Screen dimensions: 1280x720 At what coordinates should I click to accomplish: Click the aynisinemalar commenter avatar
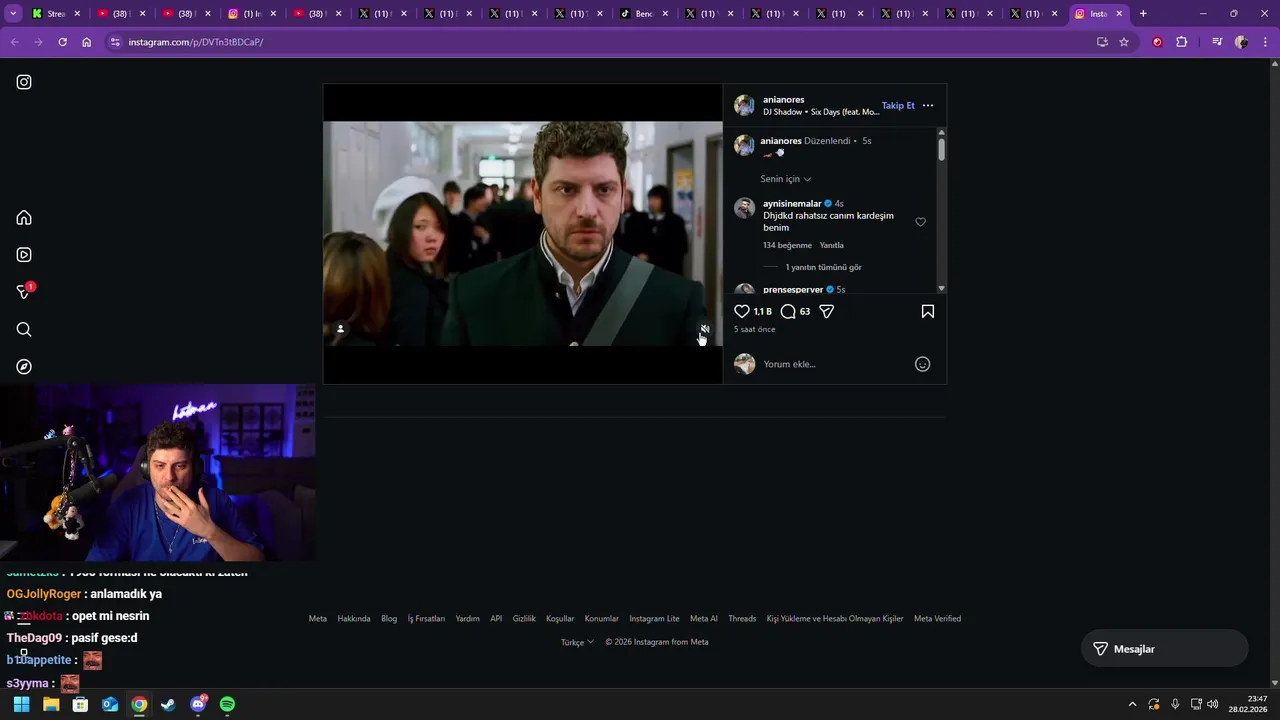click(x=744, y=208)
